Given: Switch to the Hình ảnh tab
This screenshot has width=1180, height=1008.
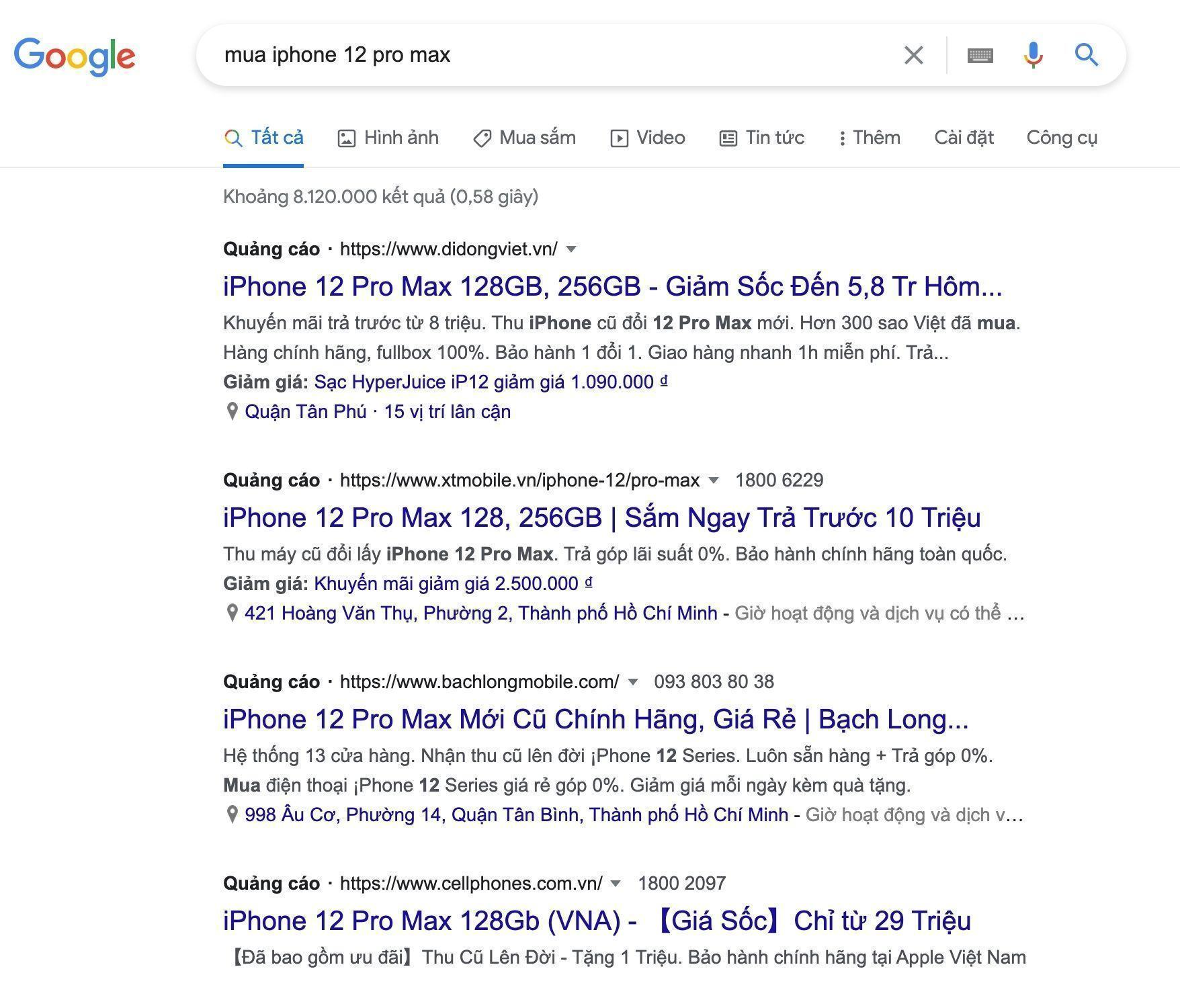Looking at the screenshot, I should (x=388, y=138).
